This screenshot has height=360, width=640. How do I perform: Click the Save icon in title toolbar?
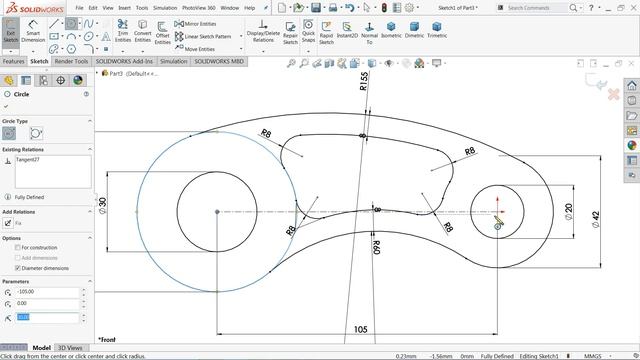[x=316, y=7]
